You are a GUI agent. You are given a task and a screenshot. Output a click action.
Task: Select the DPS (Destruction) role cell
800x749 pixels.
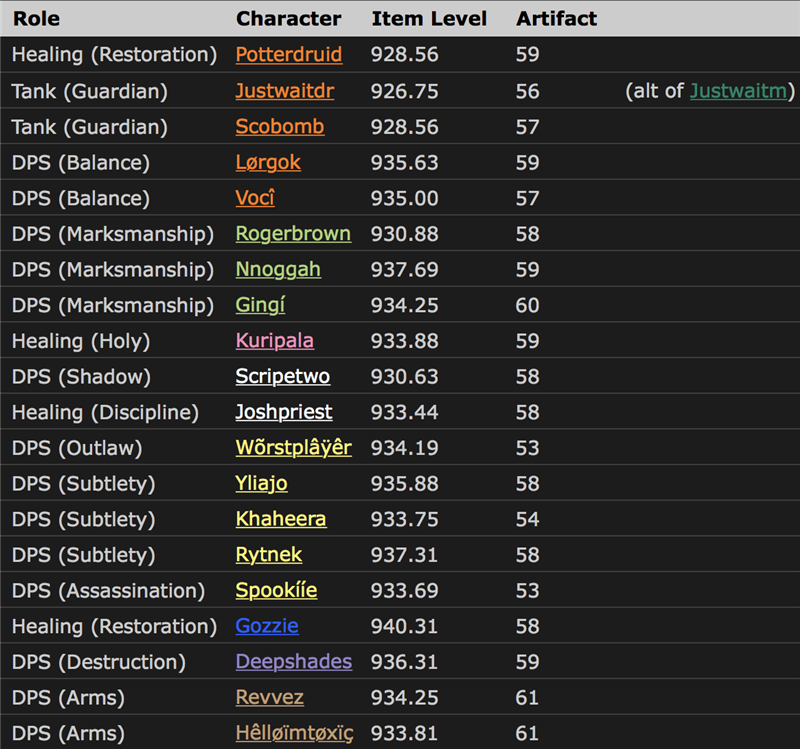click(x=99, y=662)
